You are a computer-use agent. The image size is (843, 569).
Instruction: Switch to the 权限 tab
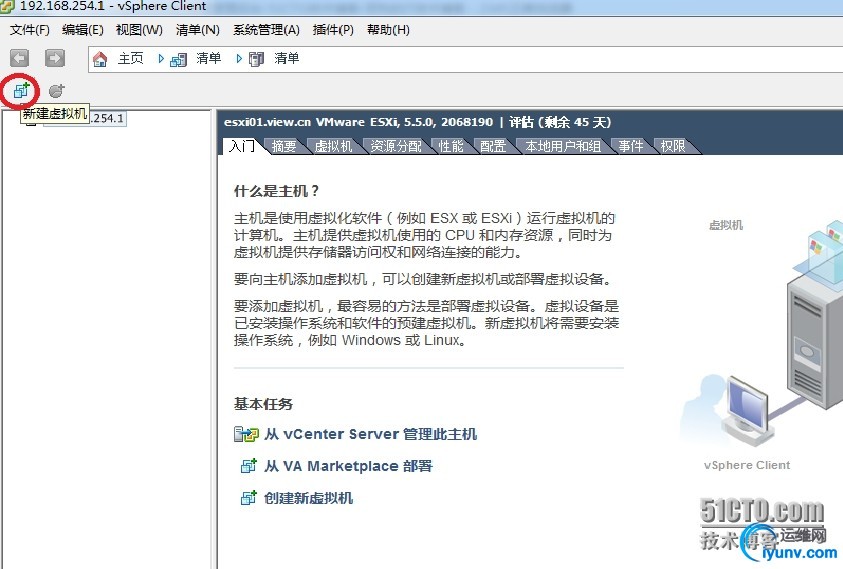click(673, 146)
